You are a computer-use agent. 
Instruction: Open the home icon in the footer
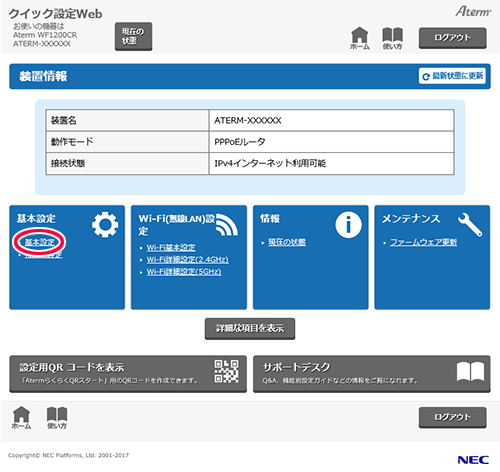(21, 418)
